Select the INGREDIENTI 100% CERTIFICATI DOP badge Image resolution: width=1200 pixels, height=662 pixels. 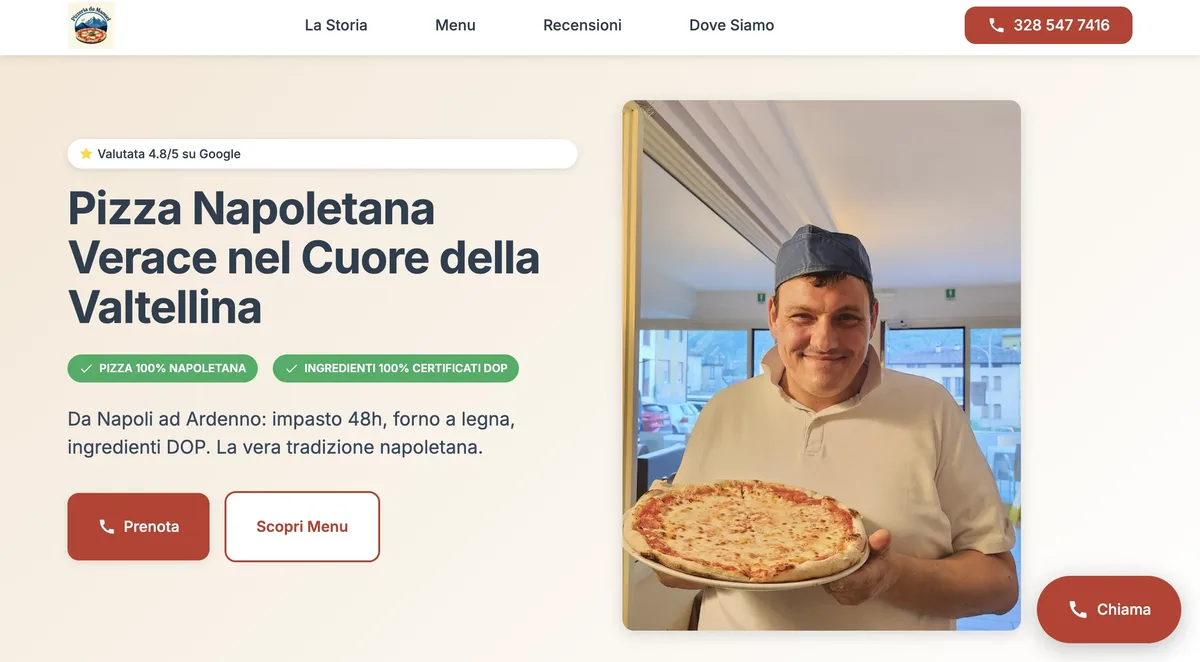(395, 368)
